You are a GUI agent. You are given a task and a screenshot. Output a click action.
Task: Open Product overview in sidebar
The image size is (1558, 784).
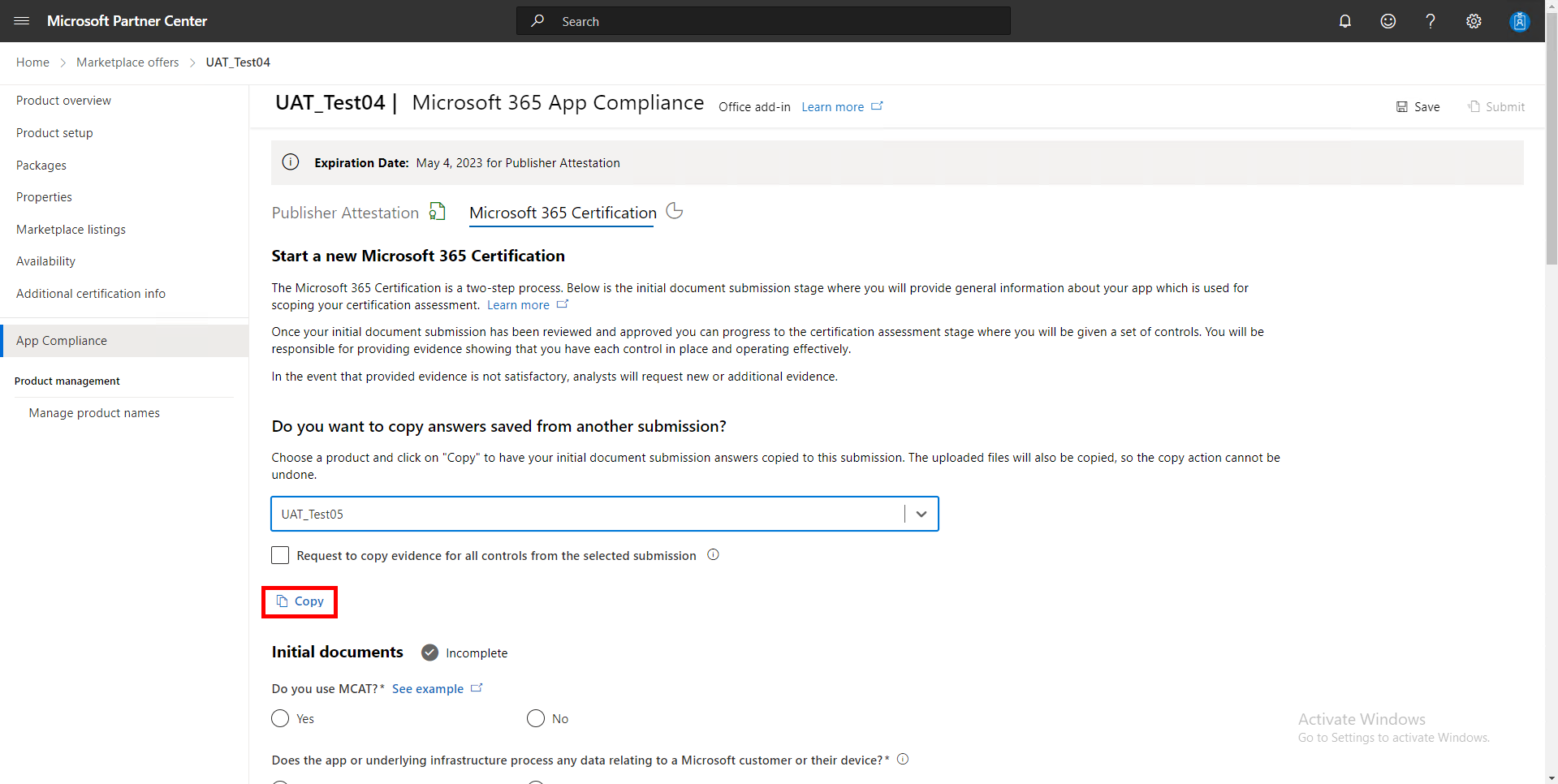63,101
